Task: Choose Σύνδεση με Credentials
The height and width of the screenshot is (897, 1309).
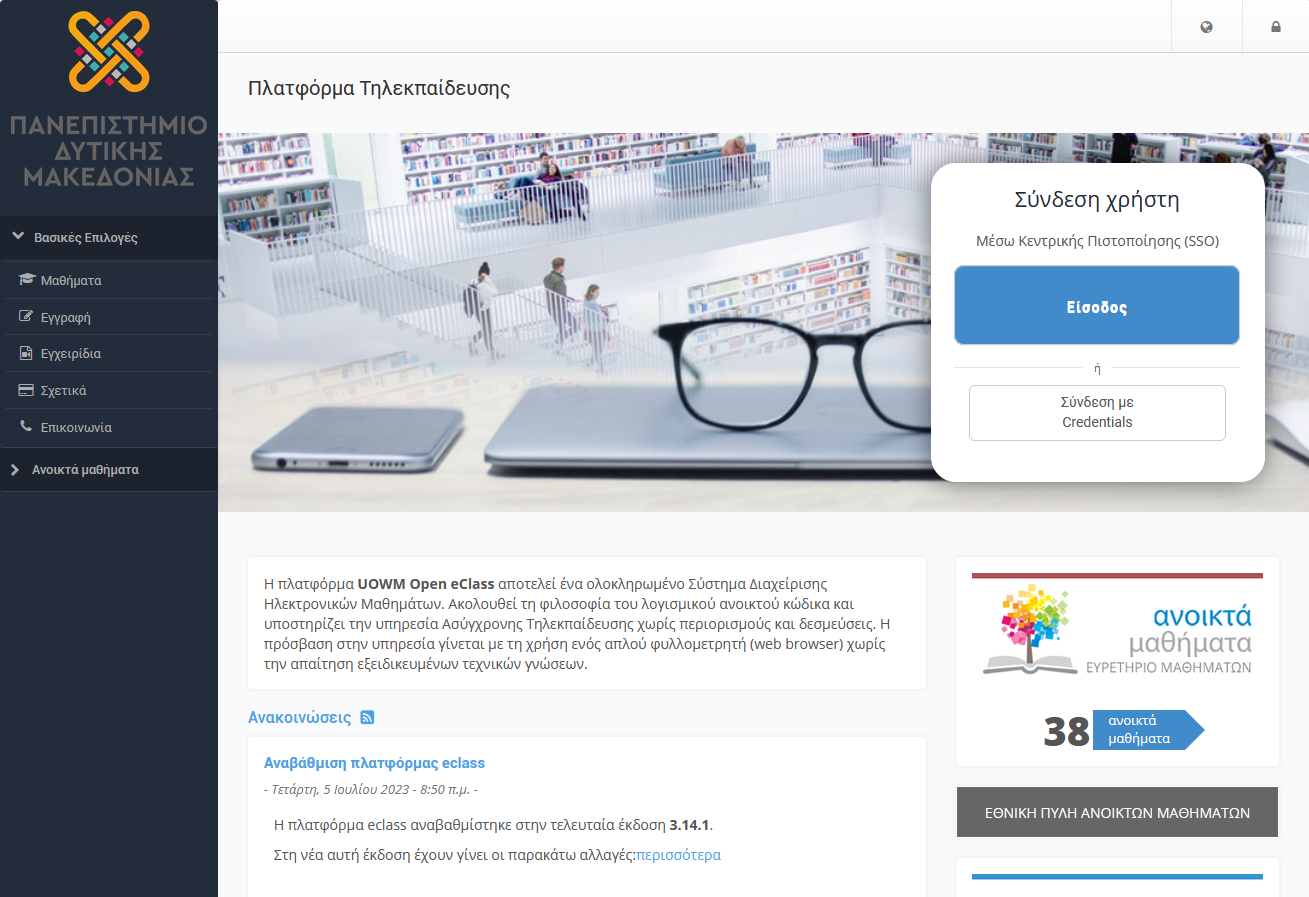Action: pyautogui.click(x=1096, y=412)
